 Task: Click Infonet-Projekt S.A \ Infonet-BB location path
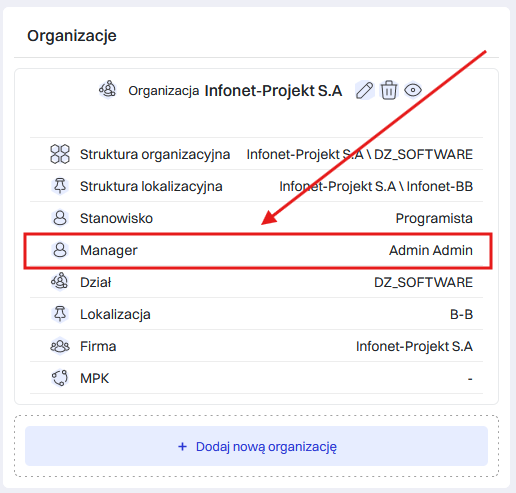click(376, 186)
